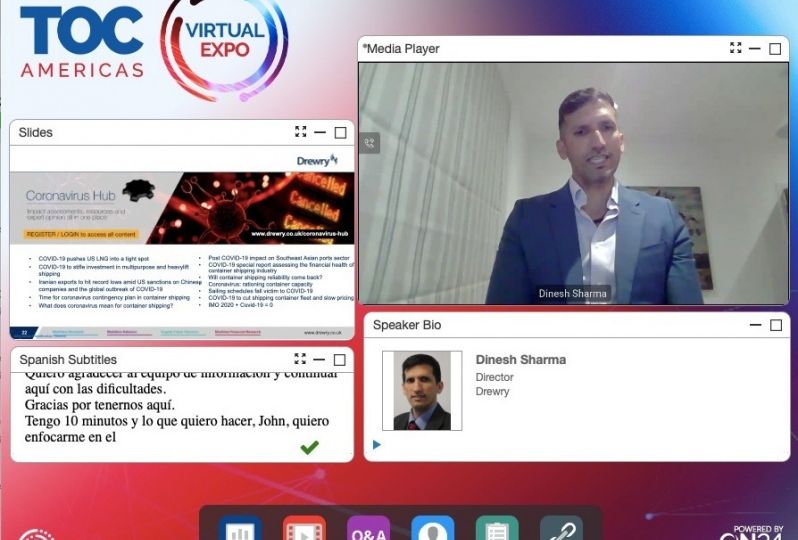Open the Q&A dock icon
The height and width of the screenshot is (540, 798).
click(x=368, y=528)
